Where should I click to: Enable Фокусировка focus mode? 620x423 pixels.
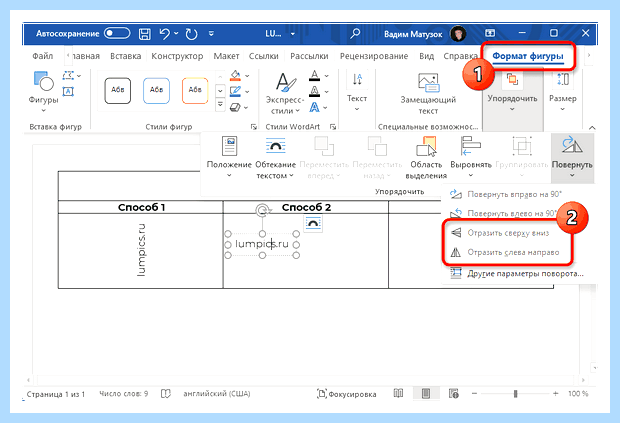click(x=346, y=394)
